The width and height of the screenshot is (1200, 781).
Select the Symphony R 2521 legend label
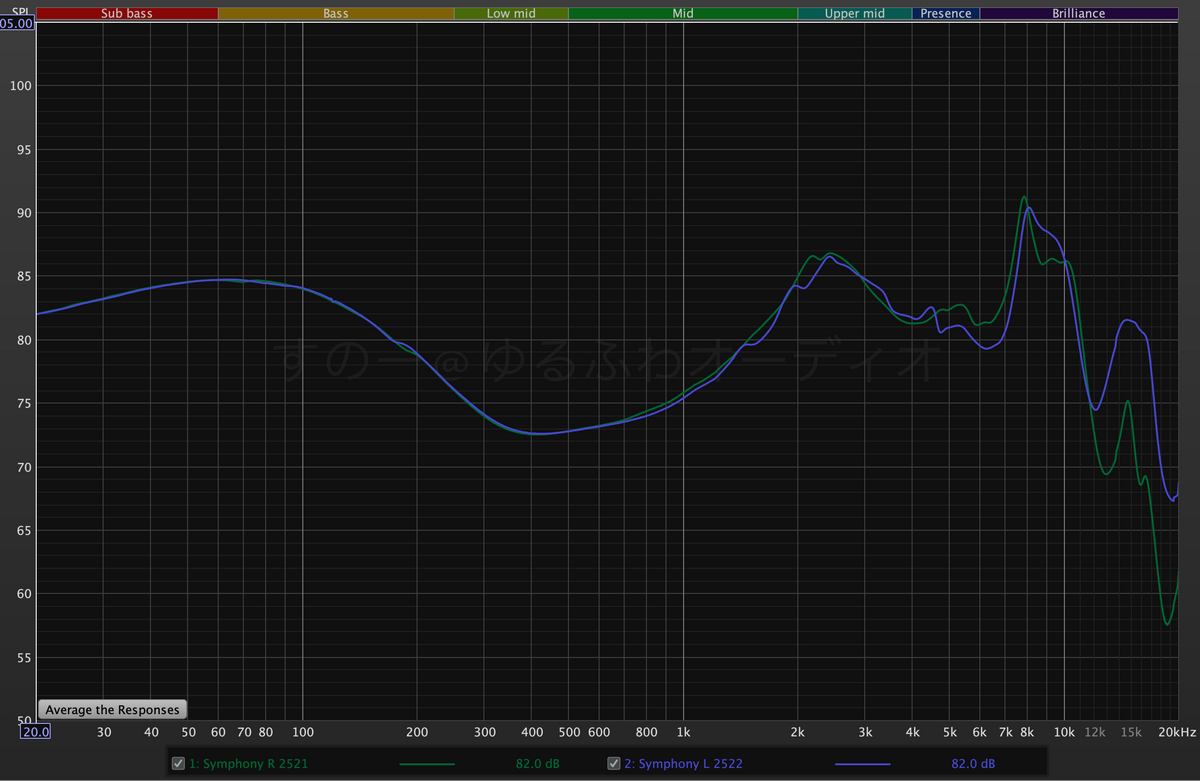[x=248, y=764]
